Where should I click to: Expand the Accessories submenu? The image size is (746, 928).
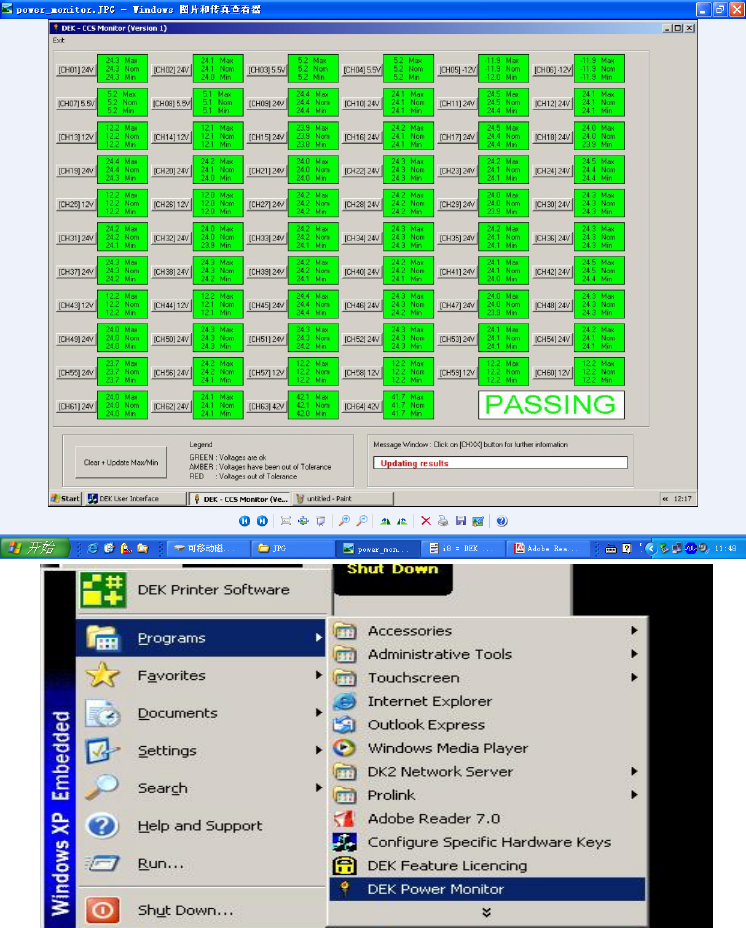coord(410,631)
